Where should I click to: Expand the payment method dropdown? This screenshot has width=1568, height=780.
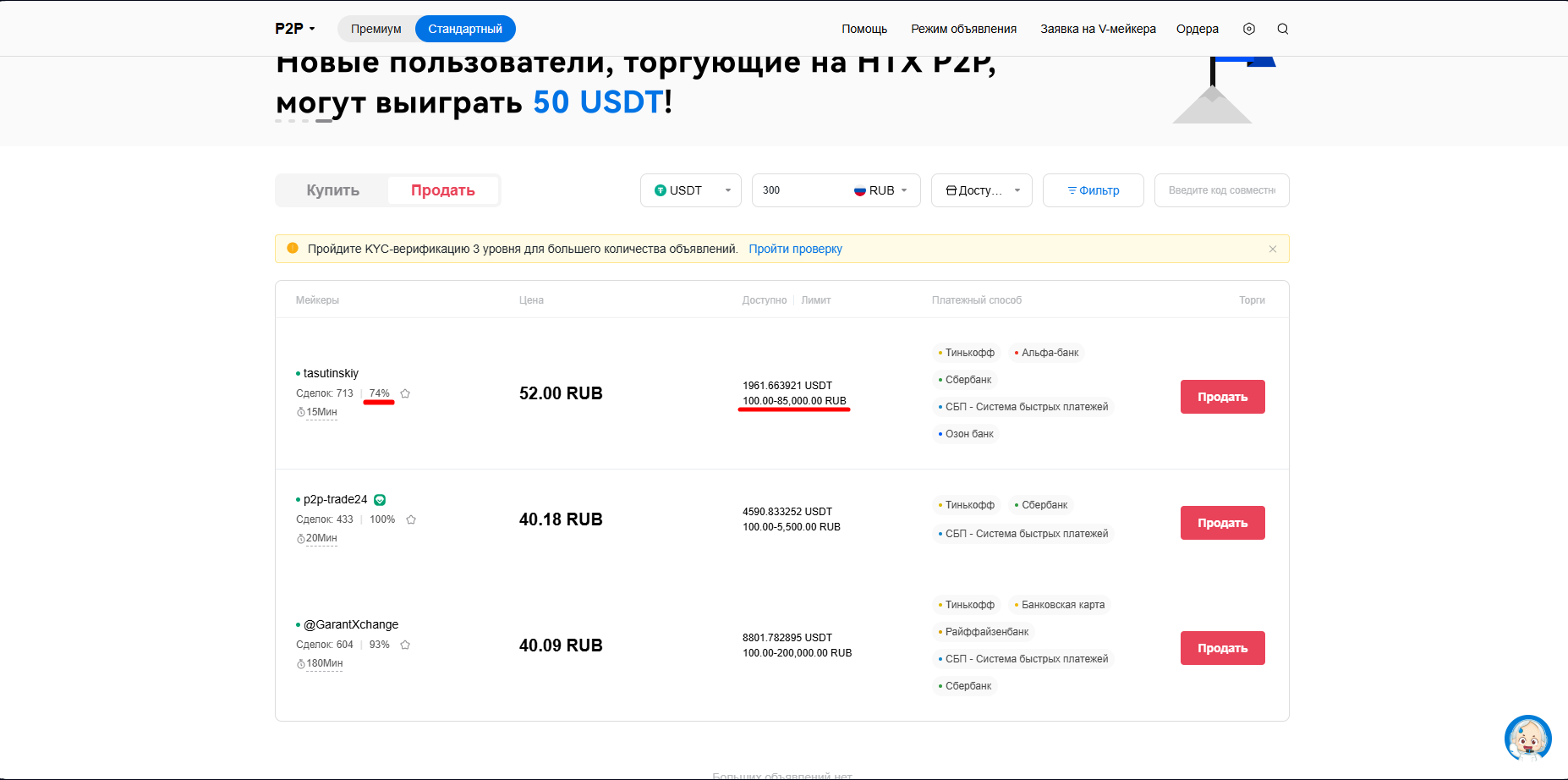(x=982, y=190)
